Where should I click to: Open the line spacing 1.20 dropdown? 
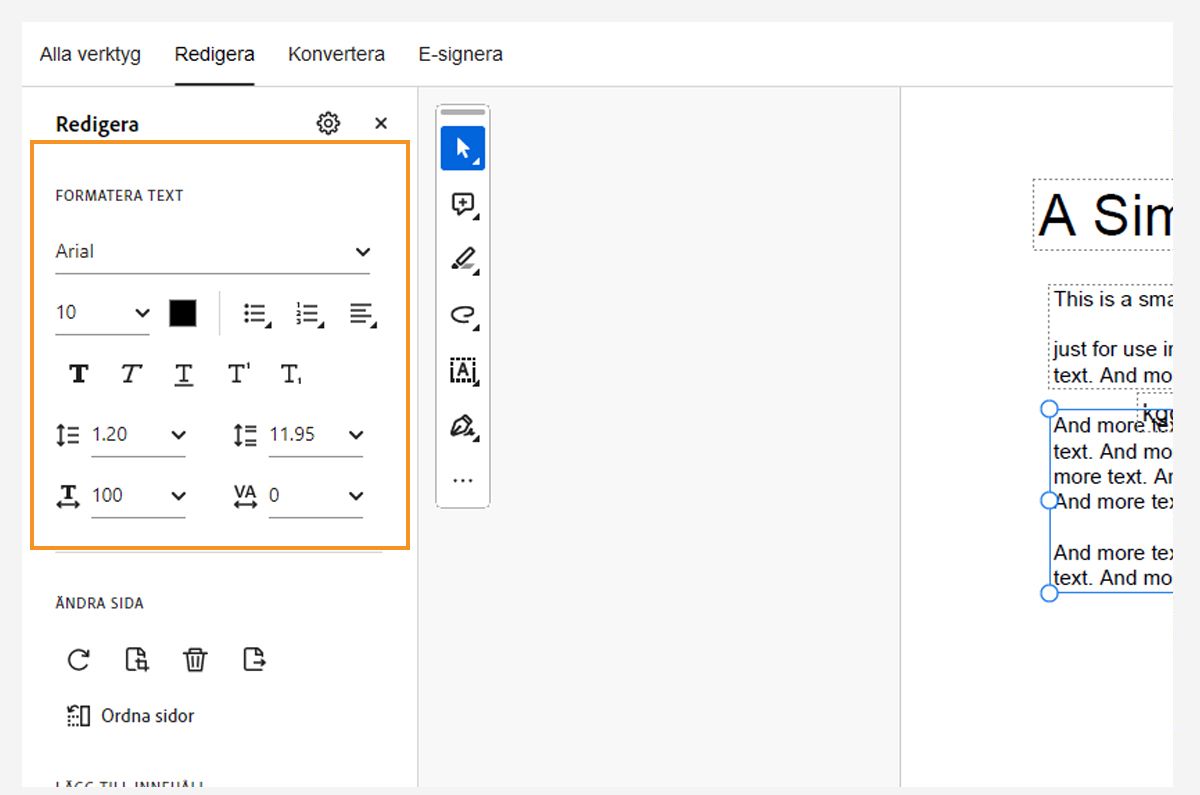(x=139, y=434)
